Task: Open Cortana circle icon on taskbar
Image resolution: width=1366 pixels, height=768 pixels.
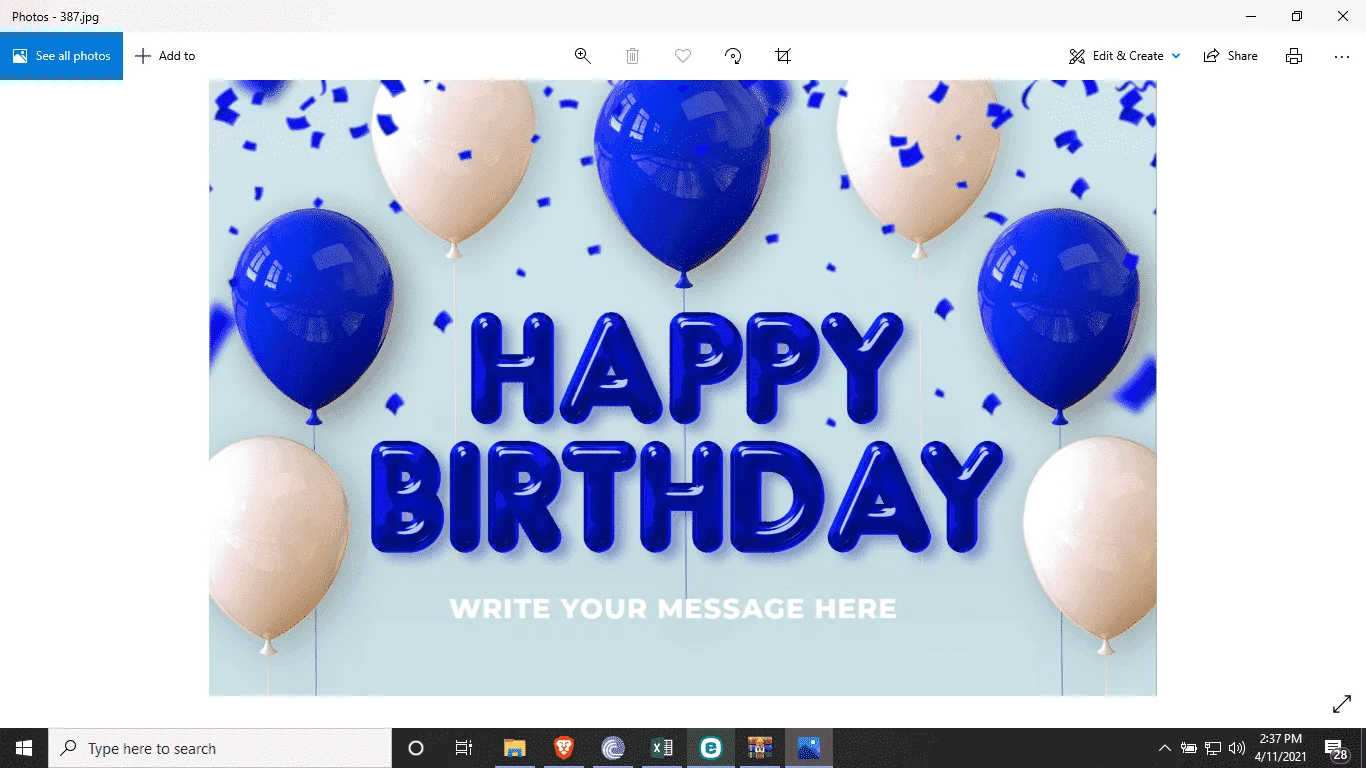Action: [x=416, y=748]
